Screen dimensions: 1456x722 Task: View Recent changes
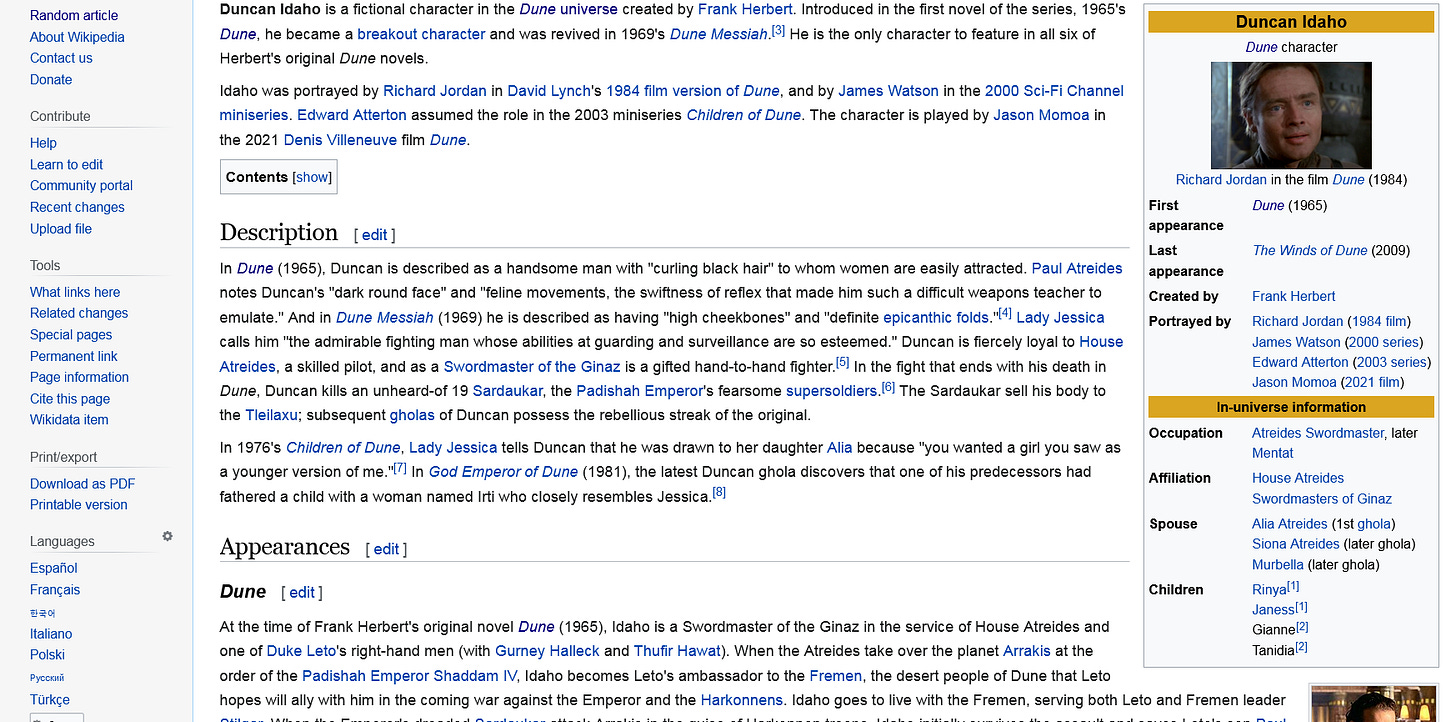tap(77, 207)
